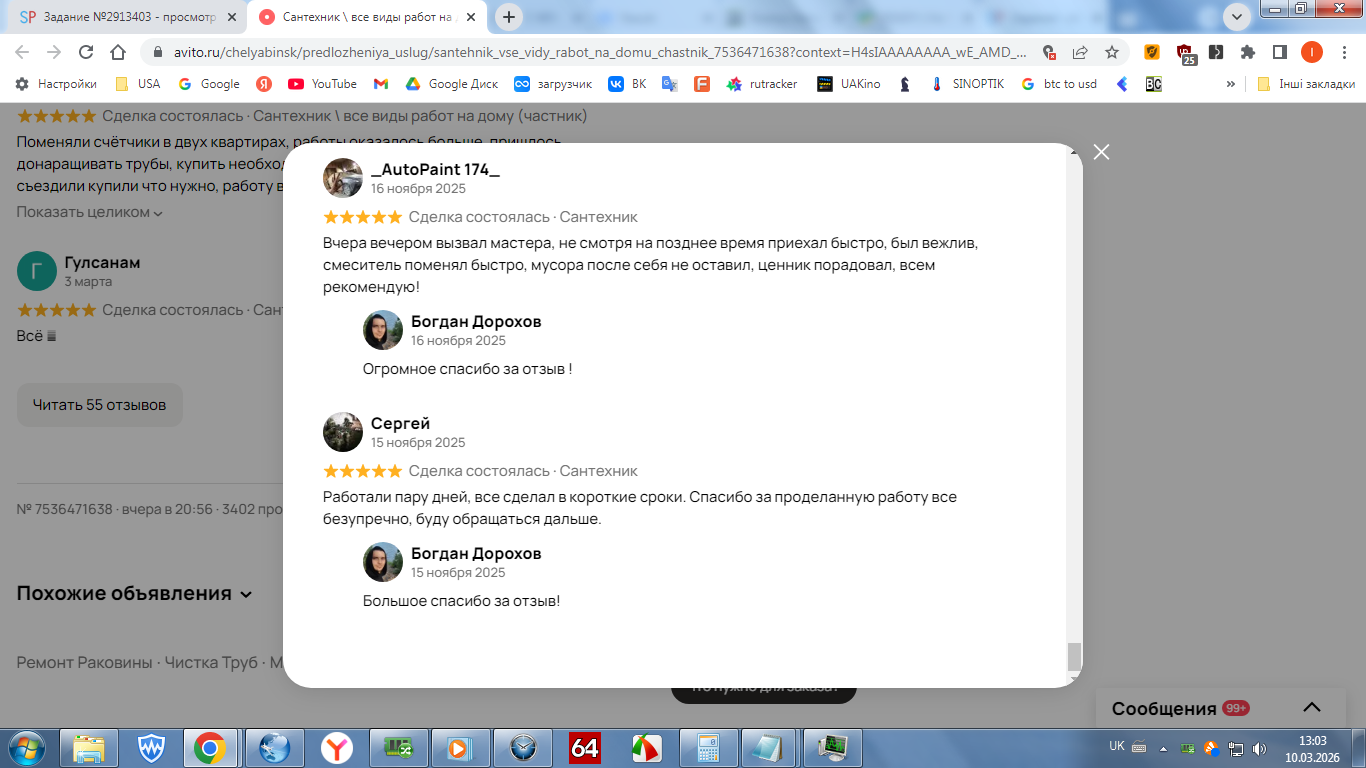Close the reviews popup with X icon
Image resolution: width=1366 pixels, height=768 pixels.
(1101, 152)
